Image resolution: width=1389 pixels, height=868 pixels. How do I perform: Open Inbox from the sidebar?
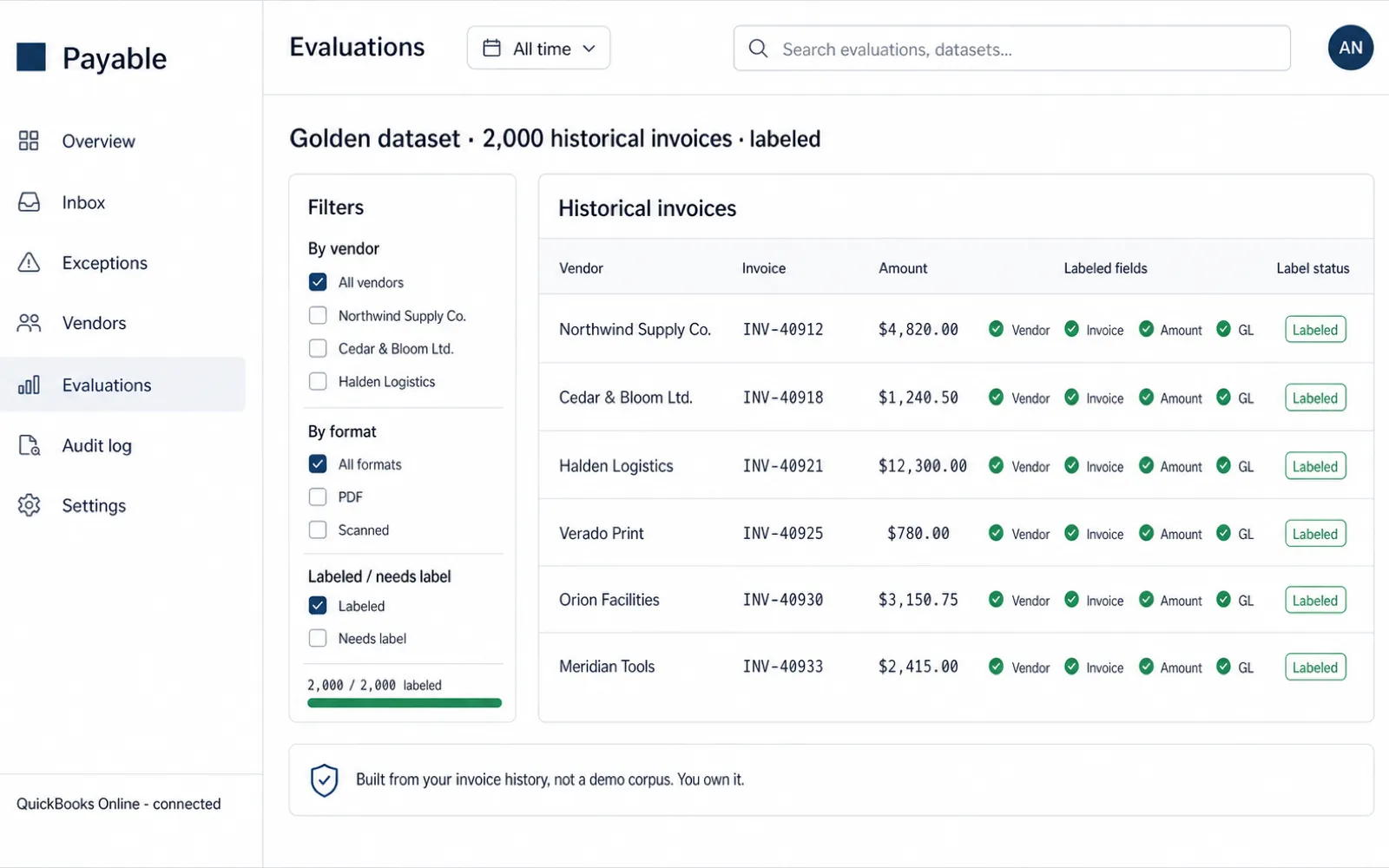pyautogui.click(x=122, y=202)
